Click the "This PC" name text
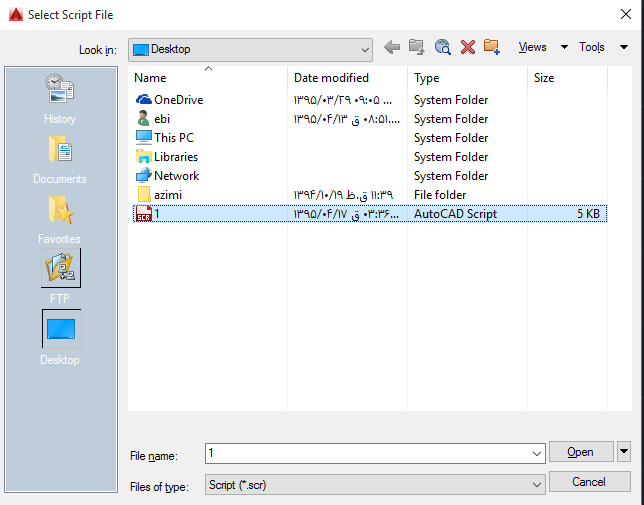644x505 pixels. pos(174,138)
